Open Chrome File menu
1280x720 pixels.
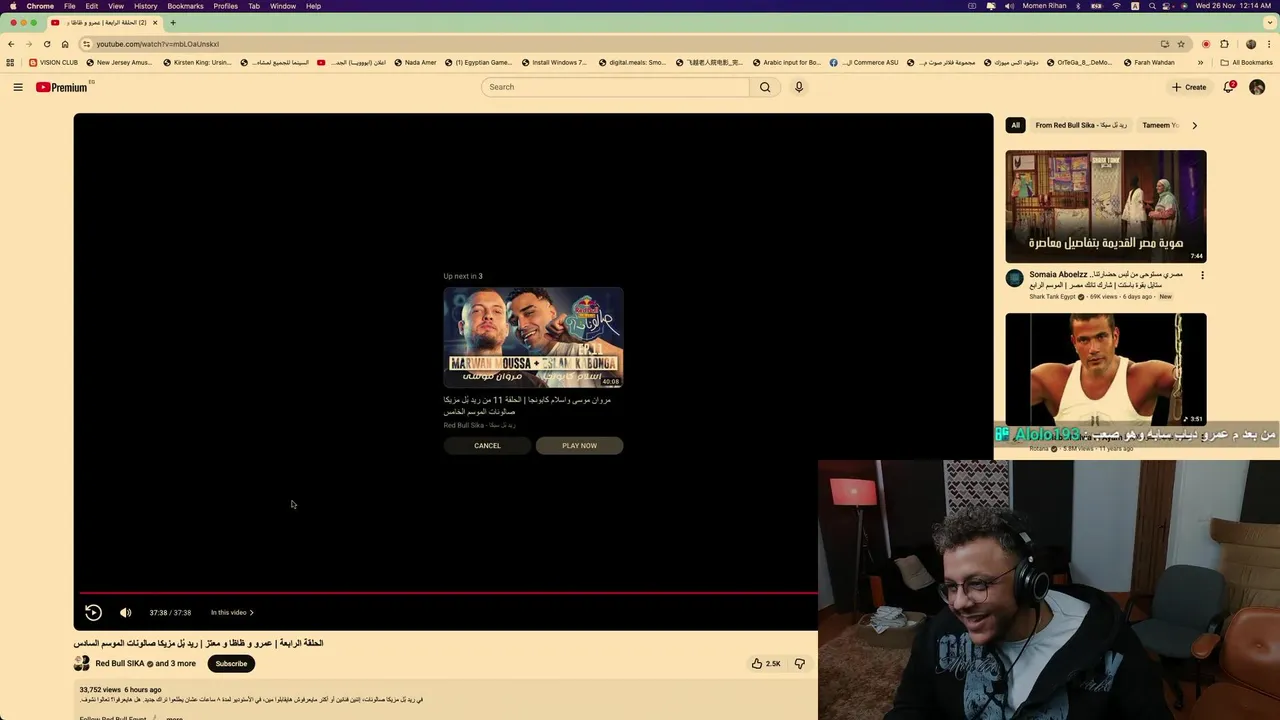pyautogui.click(x=69, y=6)
